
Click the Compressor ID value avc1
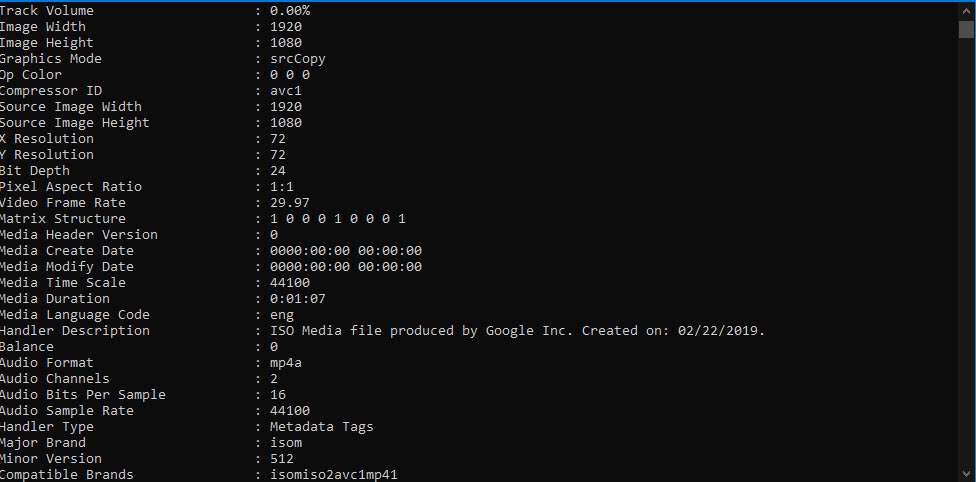(286, 91)
